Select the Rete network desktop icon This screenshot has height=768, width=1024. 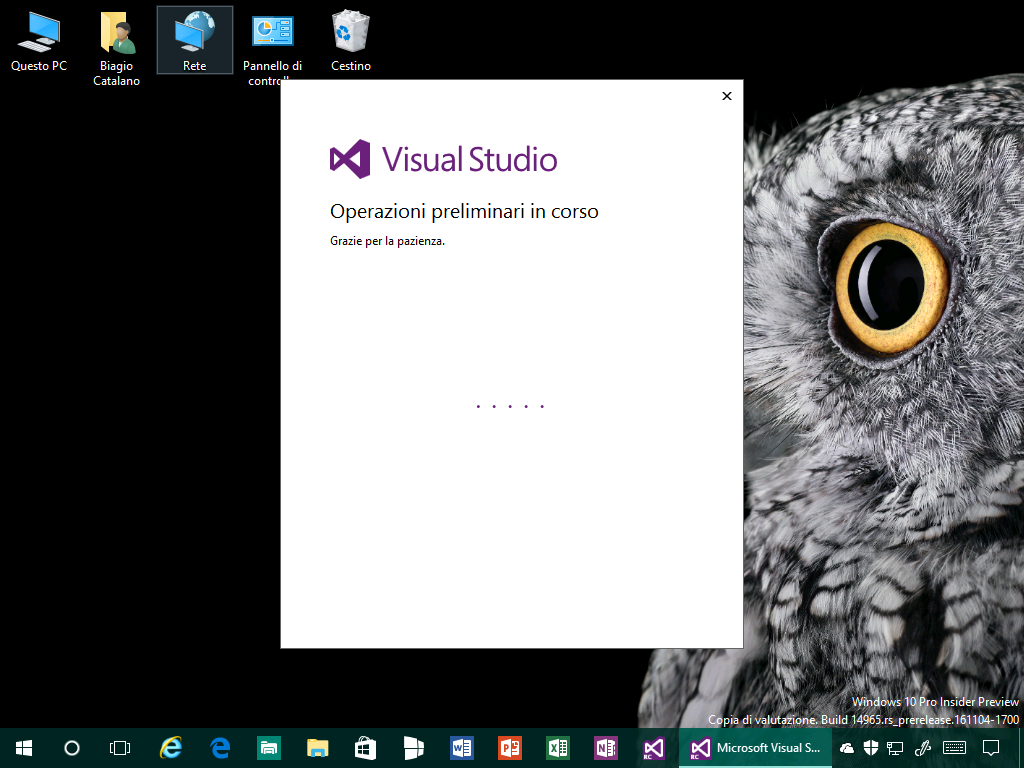click(195, 40)
